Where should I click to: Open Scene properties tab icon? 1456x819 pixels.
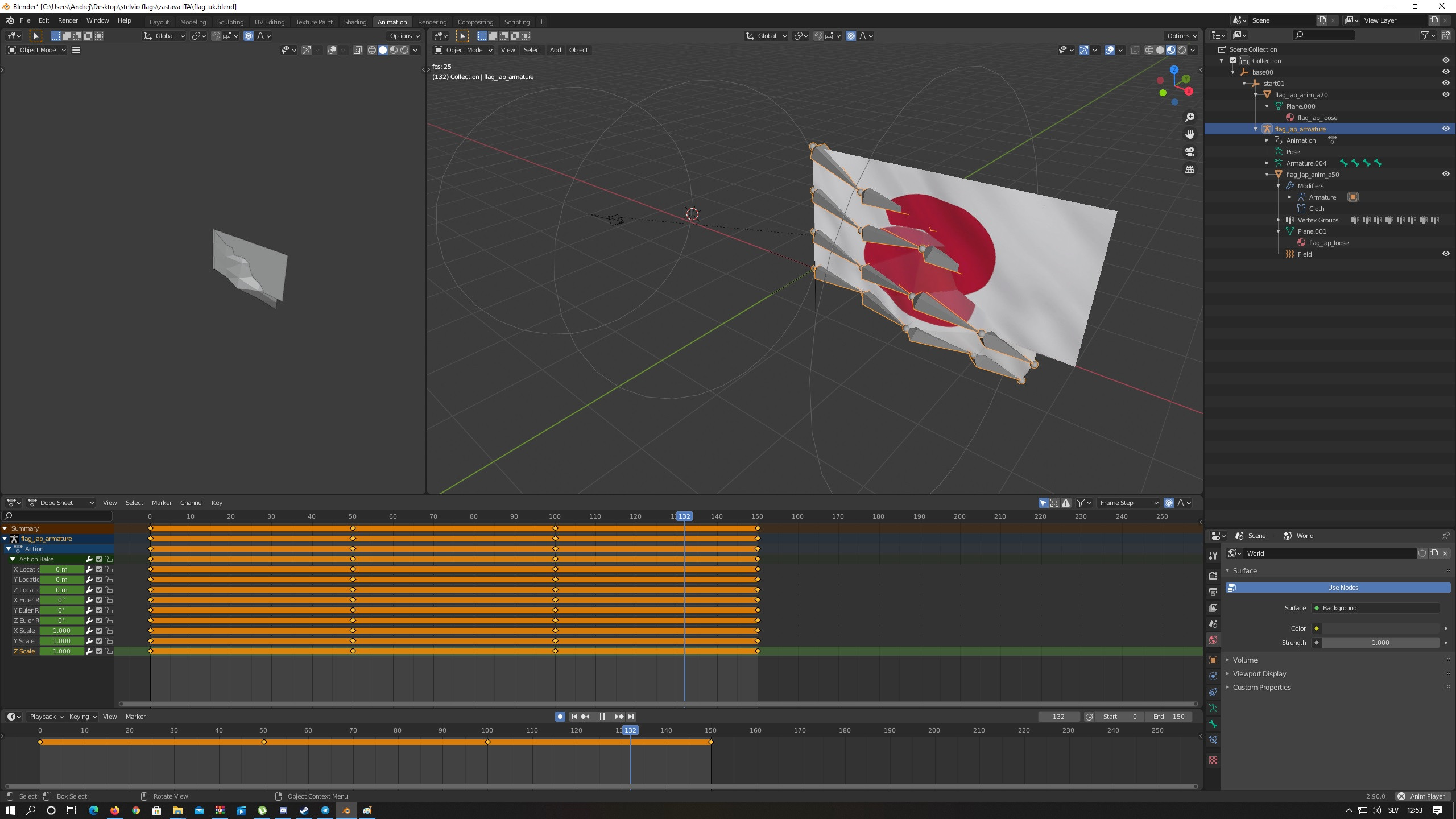tap(1213, 624)
